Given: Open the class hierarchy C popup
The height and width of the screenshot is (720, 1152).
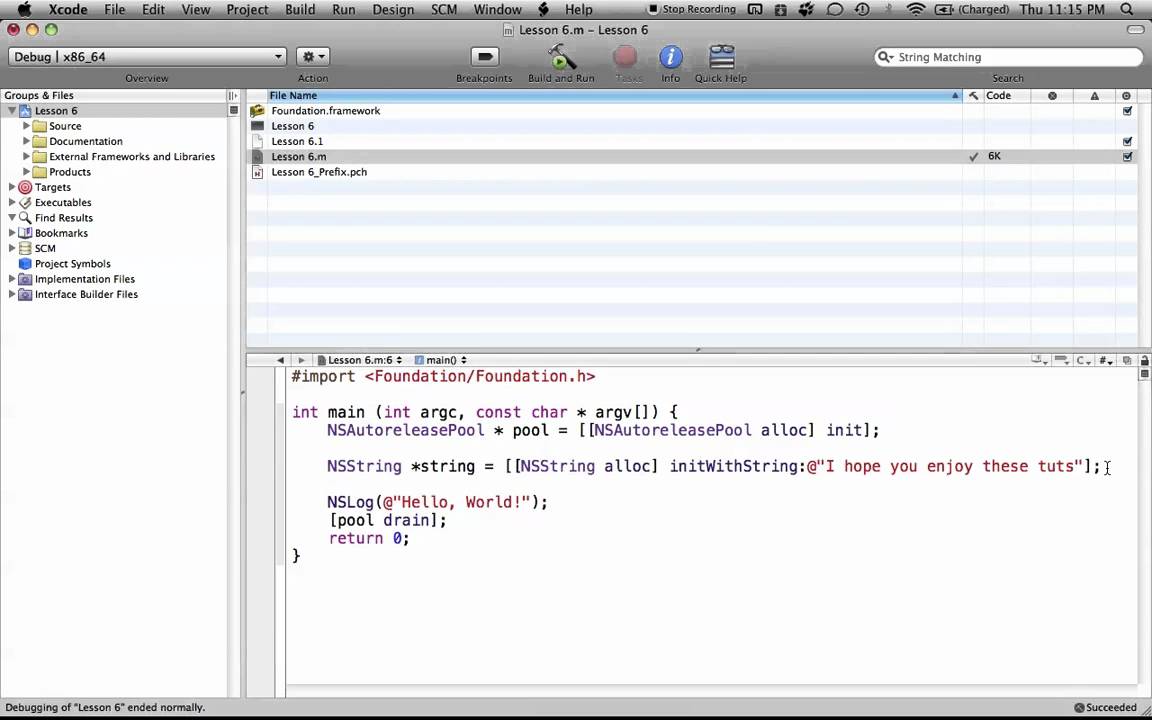Looking at the screenshot, I should pos(1084,360).
